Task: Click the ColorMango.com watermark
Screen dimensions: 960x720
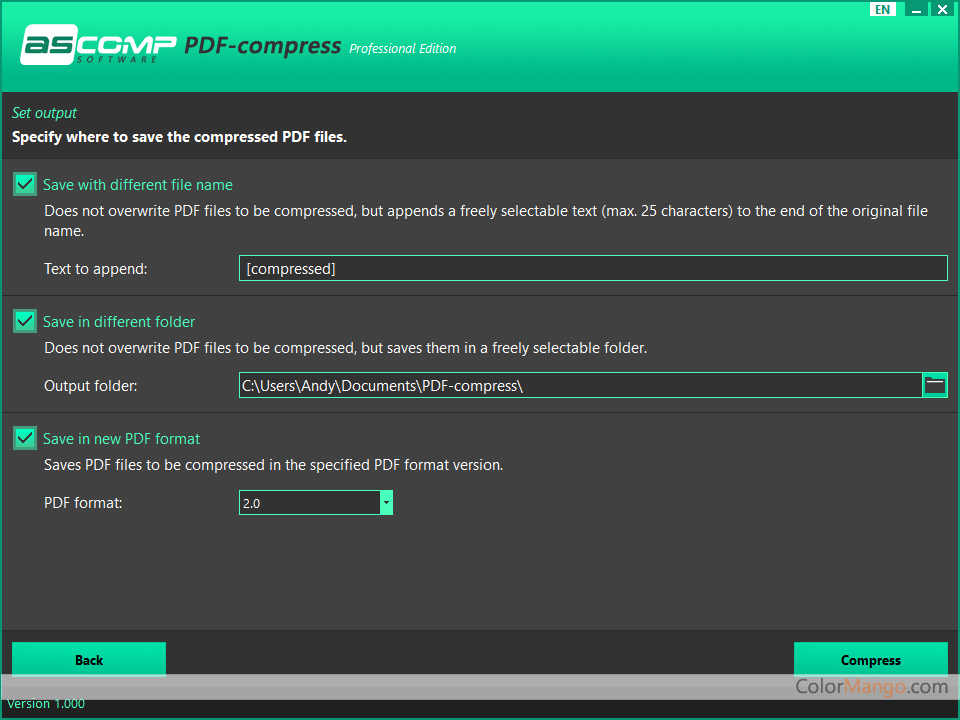Action: [871, 687]
